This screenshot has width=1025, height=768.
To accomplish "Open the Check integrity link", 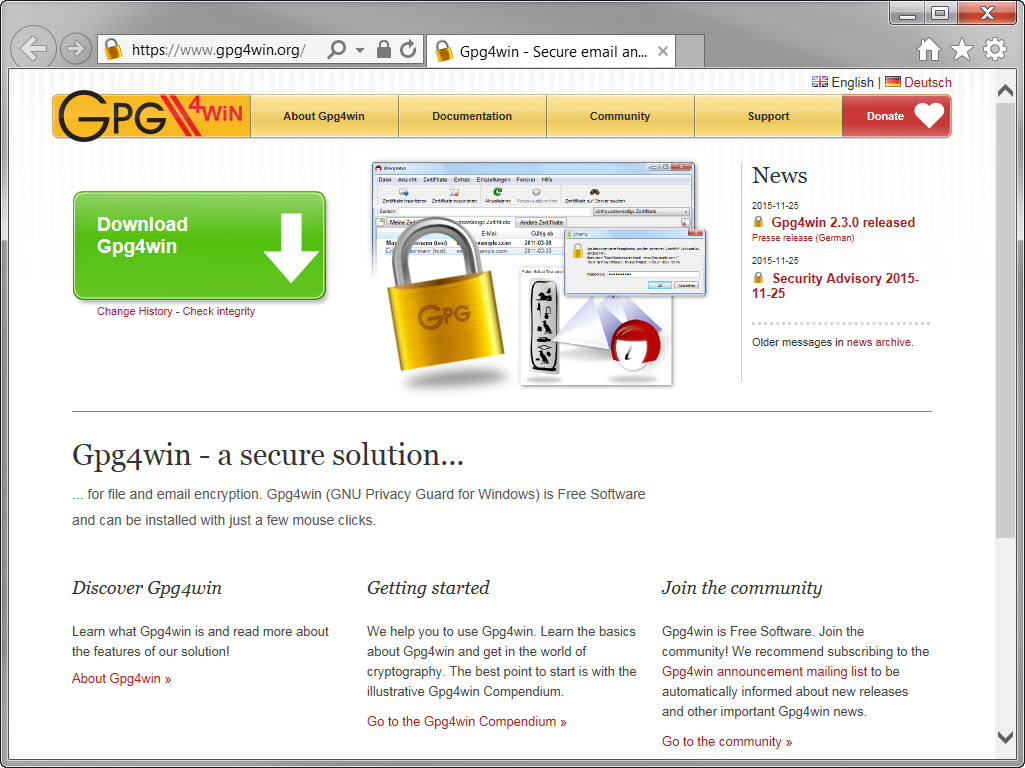I will tap(218, 311).
